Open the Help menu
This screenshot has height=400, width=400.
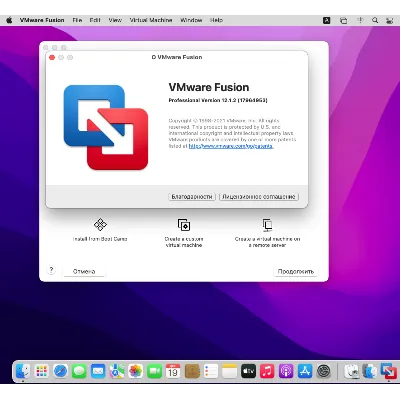216,20
